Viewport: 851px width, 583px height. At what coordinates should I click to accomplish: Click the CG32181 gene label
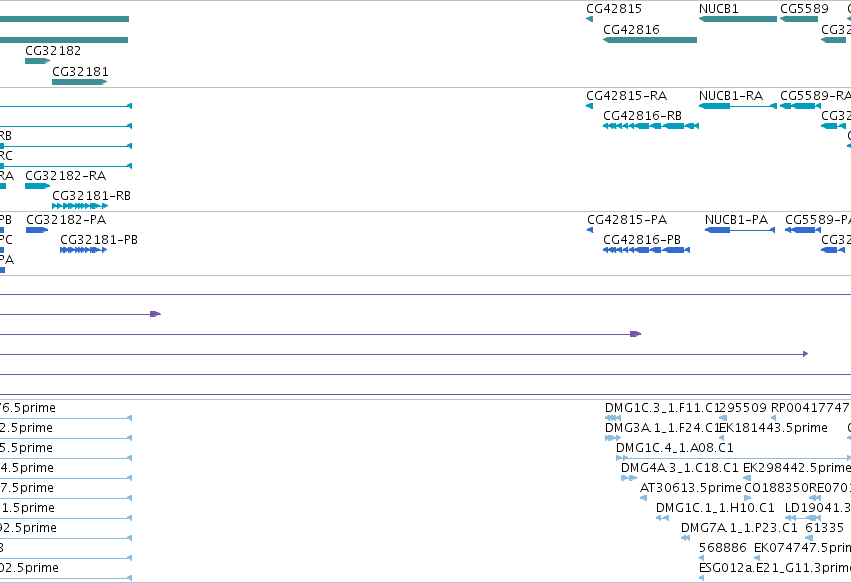click(x=80, y=72)
